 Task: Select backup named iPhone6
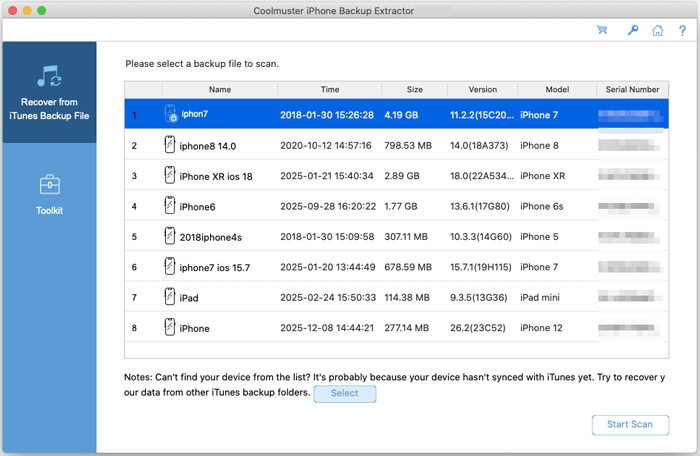pyautogui.click(x=197, y=207)
